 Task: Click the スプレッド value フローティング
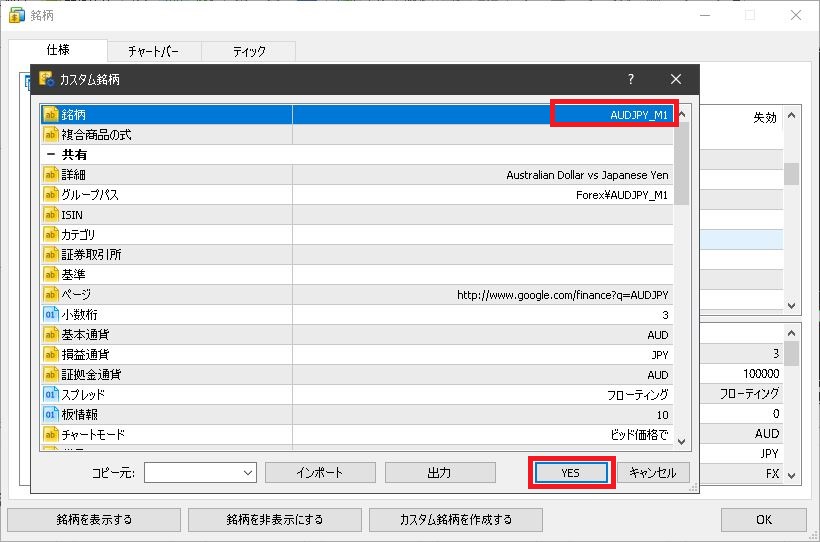[x=637, y=394]
